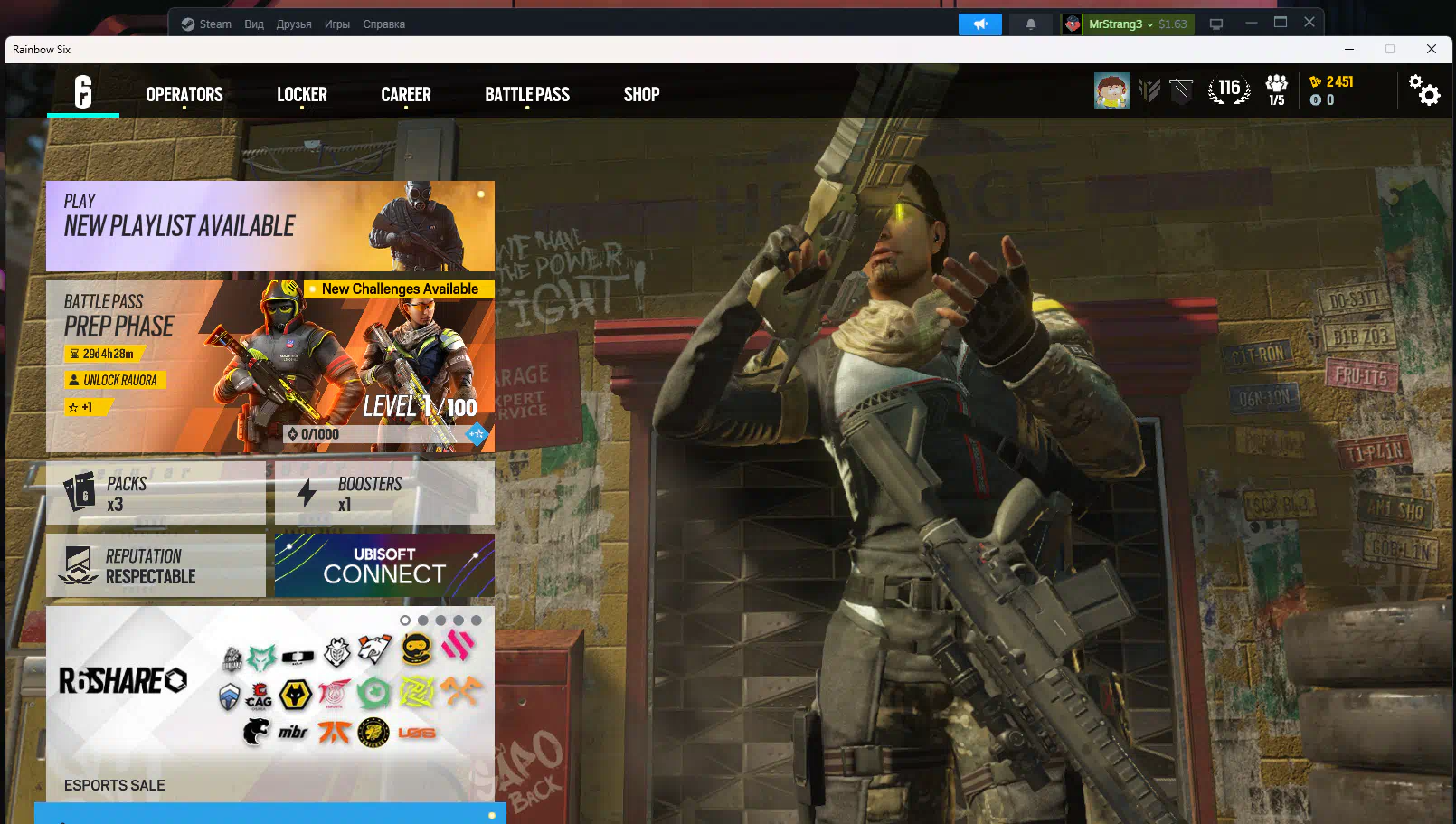Screen dimensions: 1456x824
Task: Click Steam announcements megaphone button
Action: tap(980, 24)
